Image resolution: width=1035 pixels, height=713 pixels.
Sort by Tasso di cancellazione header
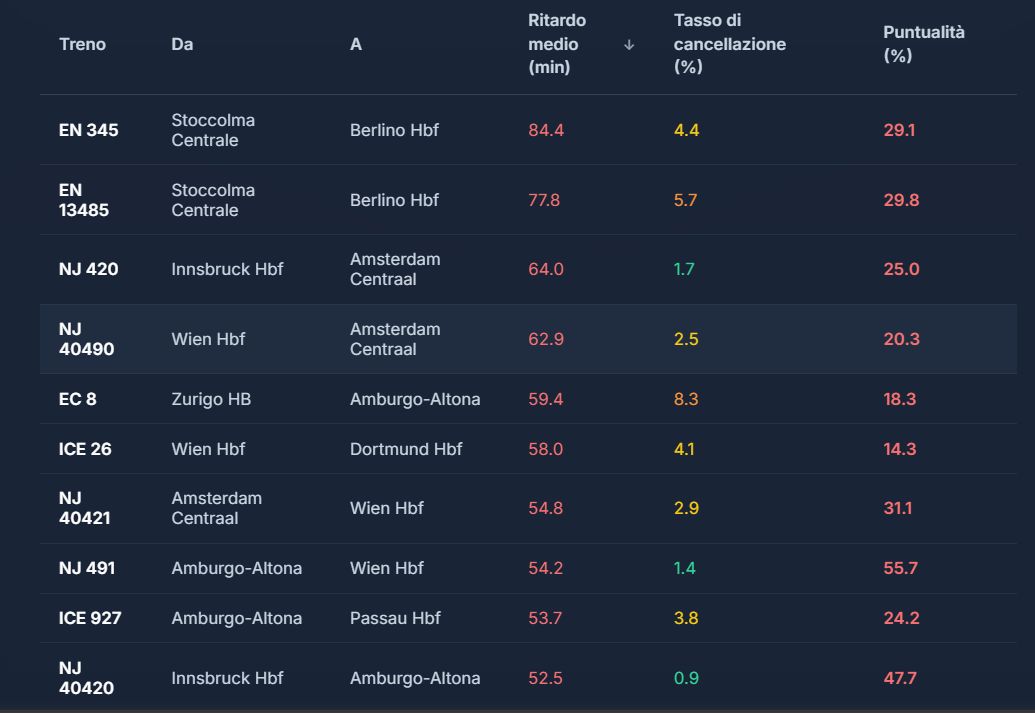click(729, 44)
